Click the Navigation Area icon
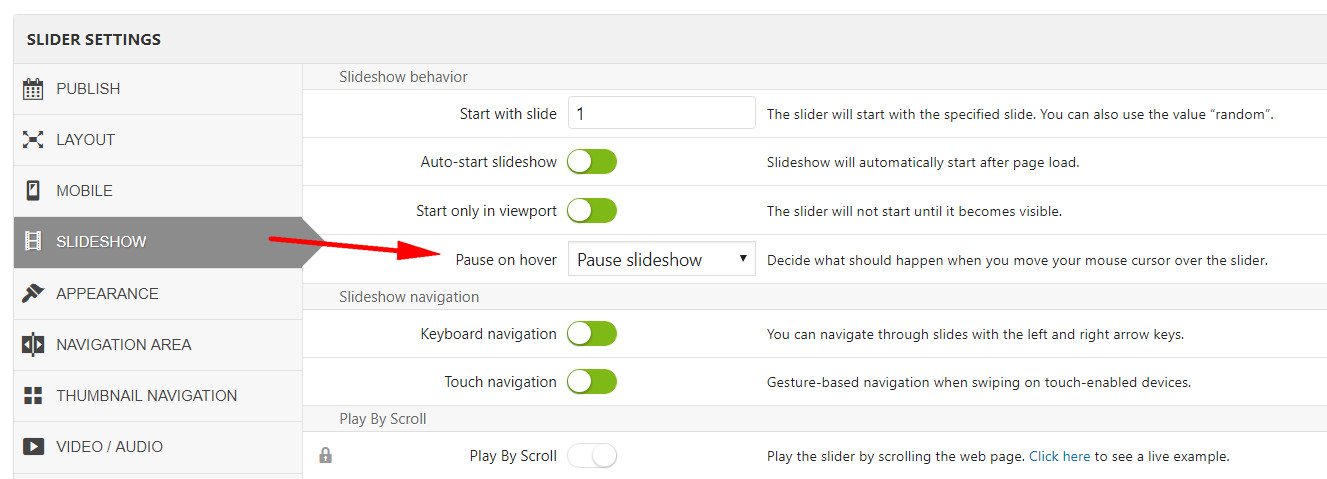Screen dimensions: 1327x479 tap(33, 344)
